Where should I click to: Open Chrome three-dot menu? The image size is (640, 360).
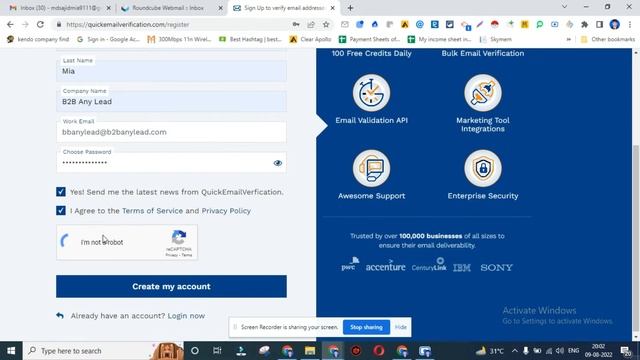click(x=630, y=24)
